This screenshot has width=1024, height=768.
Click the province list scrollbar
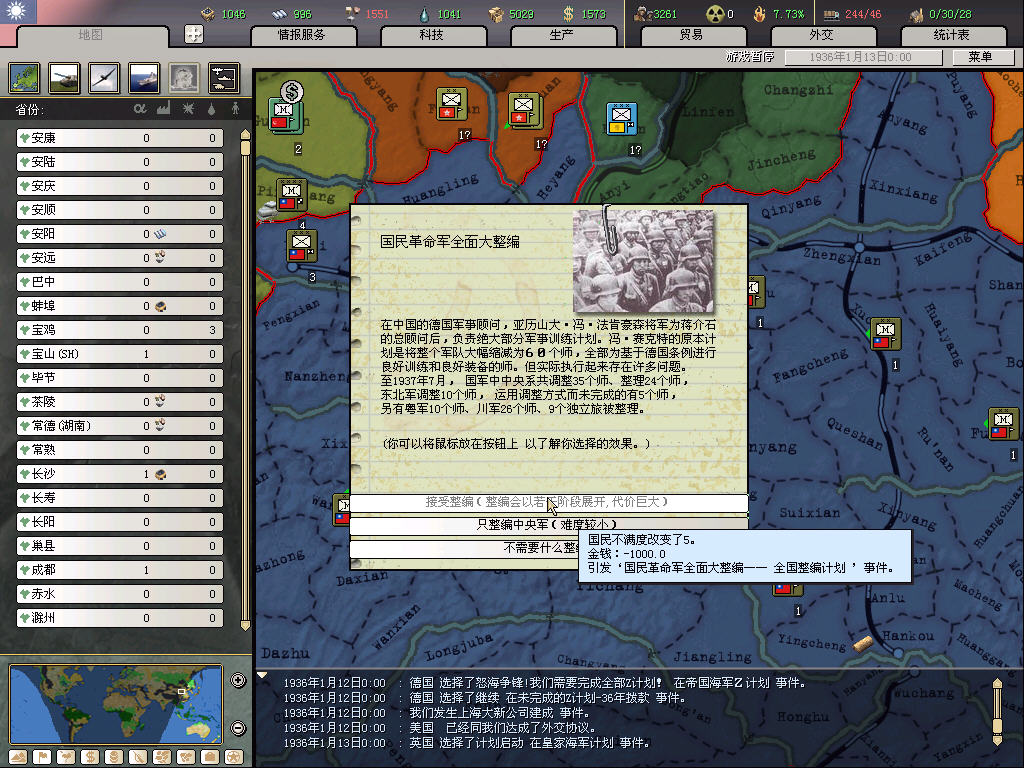(245, 380)
